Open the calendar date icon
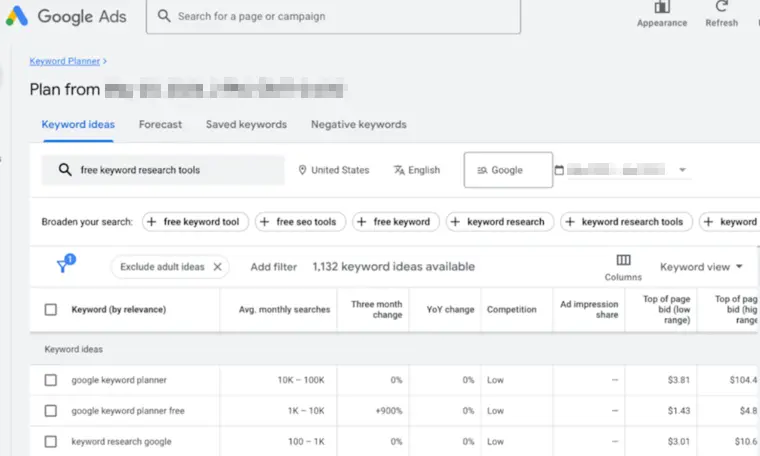This screenshot has height=456, width=760. click(x=559, y=170)
